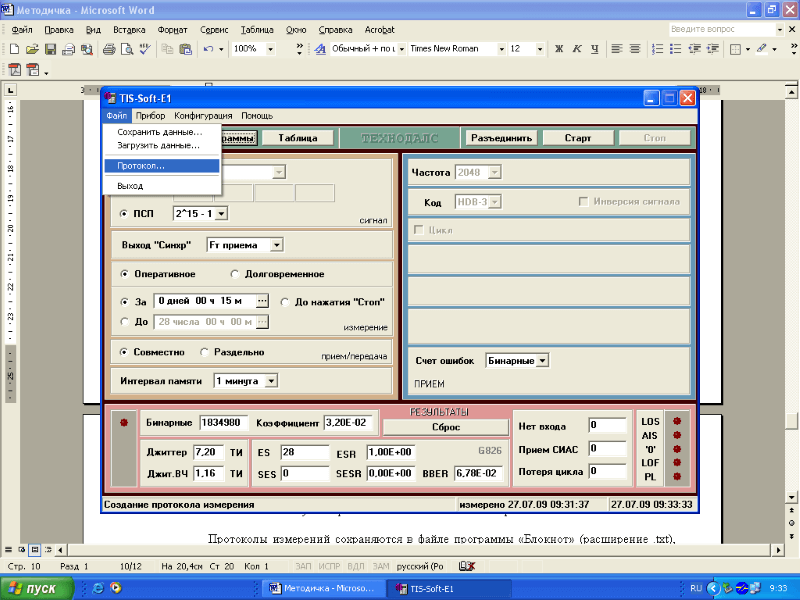
Task: Switch to Методичка Word taskbar button
Action: click(323, 588)
